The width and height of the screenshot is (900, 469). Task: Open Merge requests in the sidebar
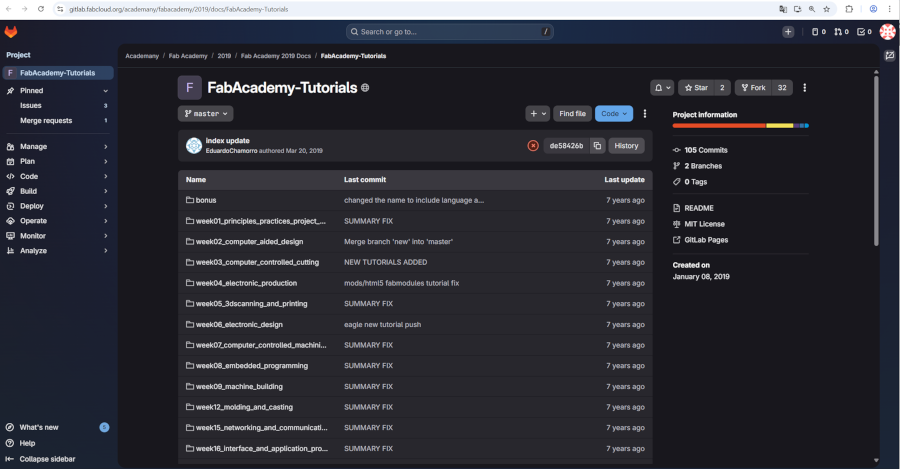coord(57,121)
